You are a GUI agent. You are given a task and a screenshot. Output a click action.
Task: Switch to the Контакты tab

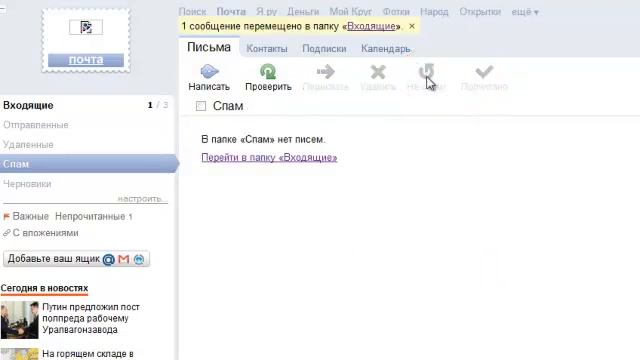pos(267,49)
